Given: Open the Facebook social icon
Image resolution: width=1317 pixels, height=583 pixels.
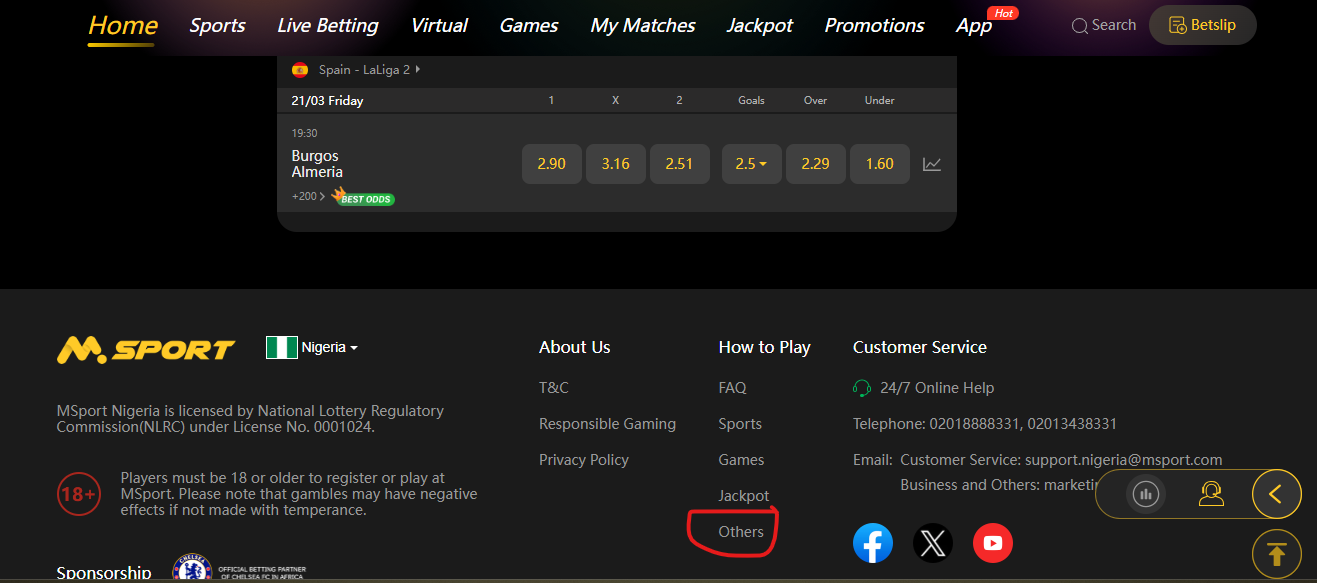Looking at the screenshot, I should (872, 543).
